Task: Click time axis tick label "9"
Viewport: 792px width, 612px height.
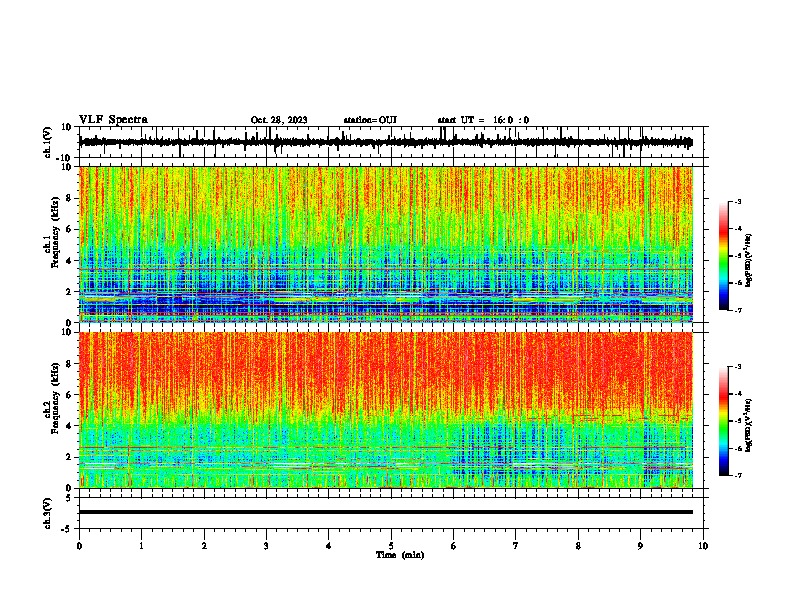Action: (x=640, y=546)
